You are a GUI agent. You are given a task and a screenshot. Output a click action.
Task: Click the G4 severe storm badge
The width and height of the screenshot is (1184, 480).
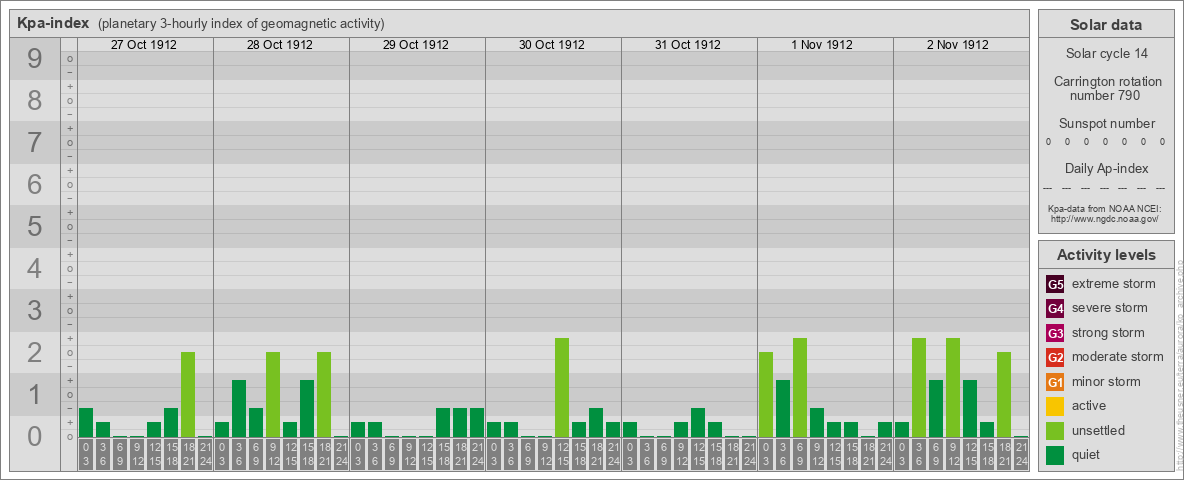[1055, 309]
